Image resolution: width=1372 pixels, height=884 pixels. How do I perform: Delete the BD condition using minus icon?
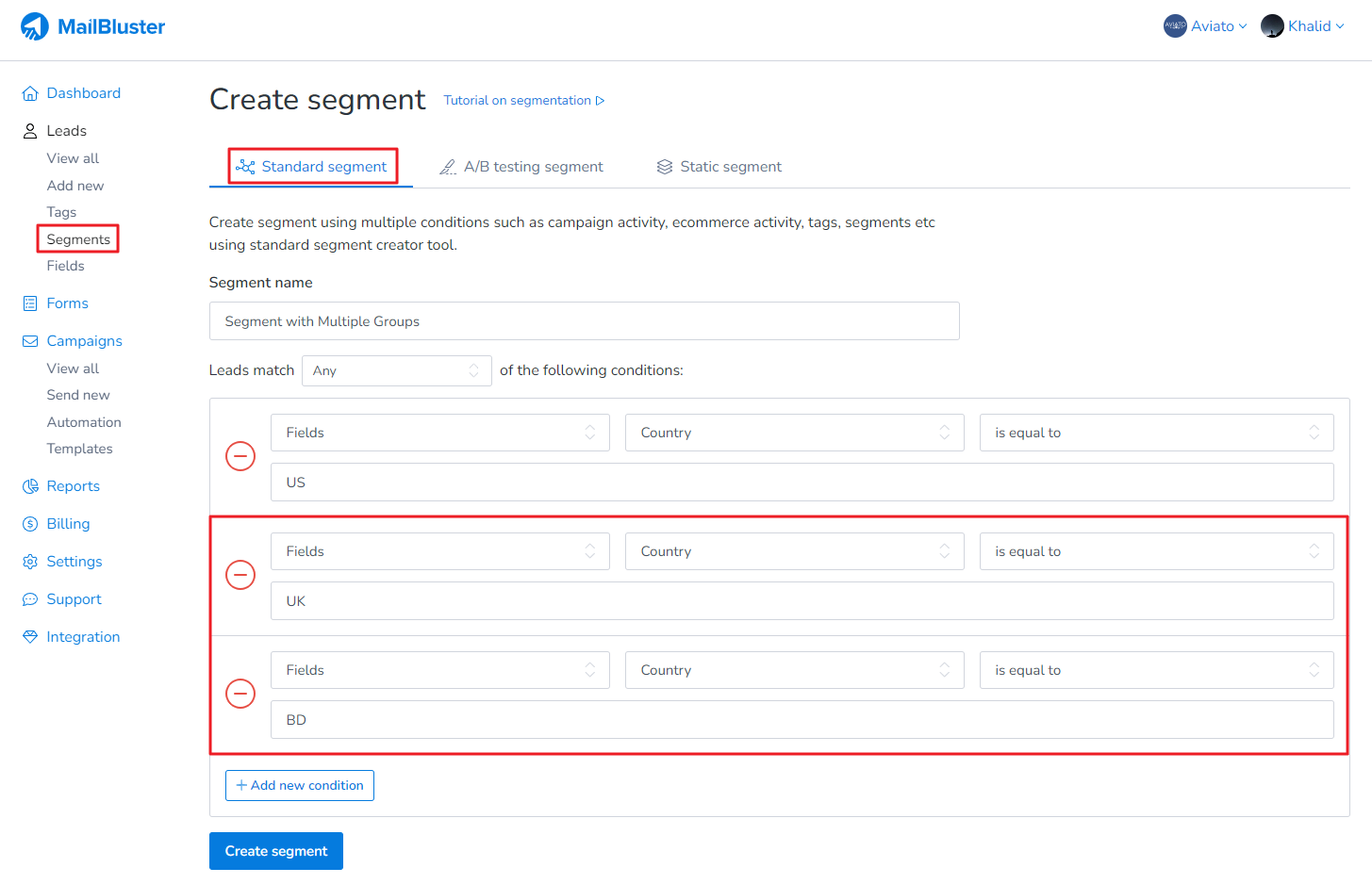pyautogui.click(x=240, y=694)
